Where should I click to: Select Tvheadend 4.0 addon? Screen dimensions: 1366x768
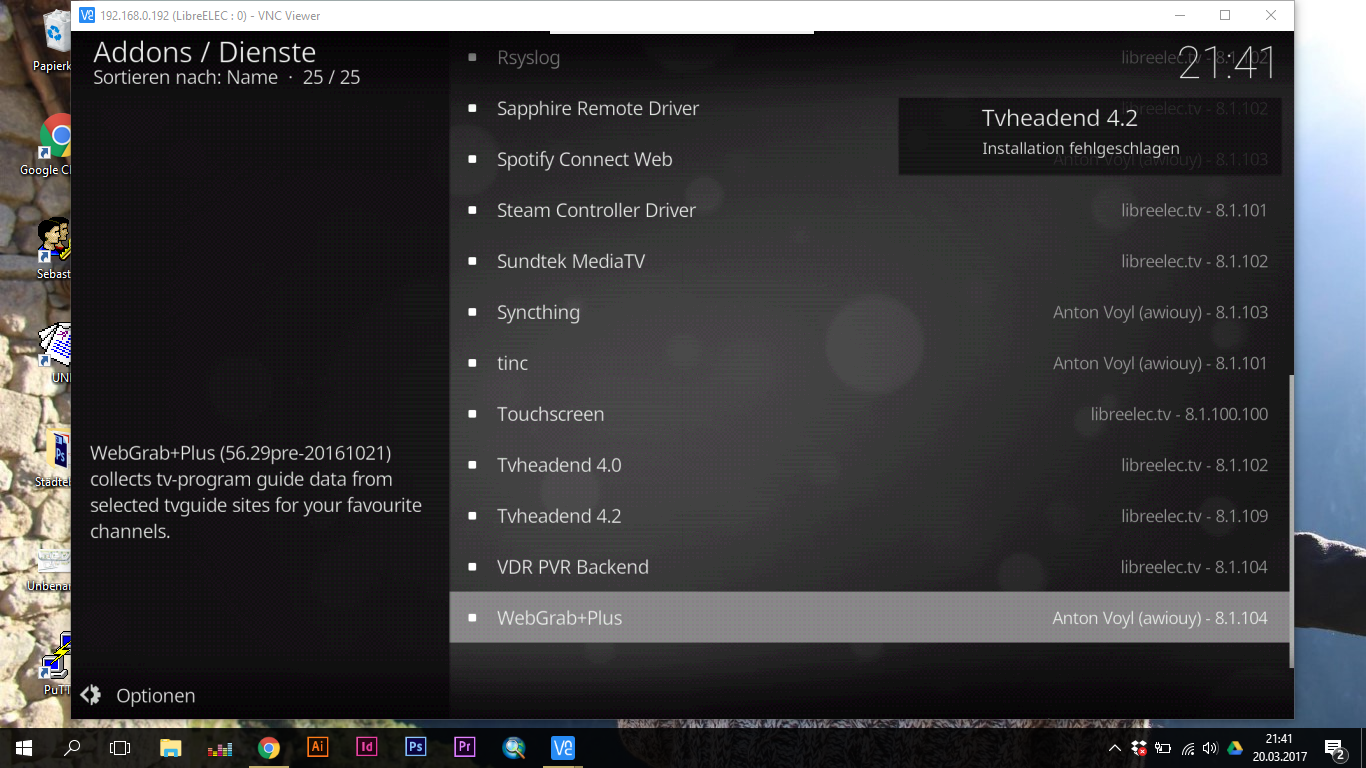pyautogui.click(x=869, y=465)
